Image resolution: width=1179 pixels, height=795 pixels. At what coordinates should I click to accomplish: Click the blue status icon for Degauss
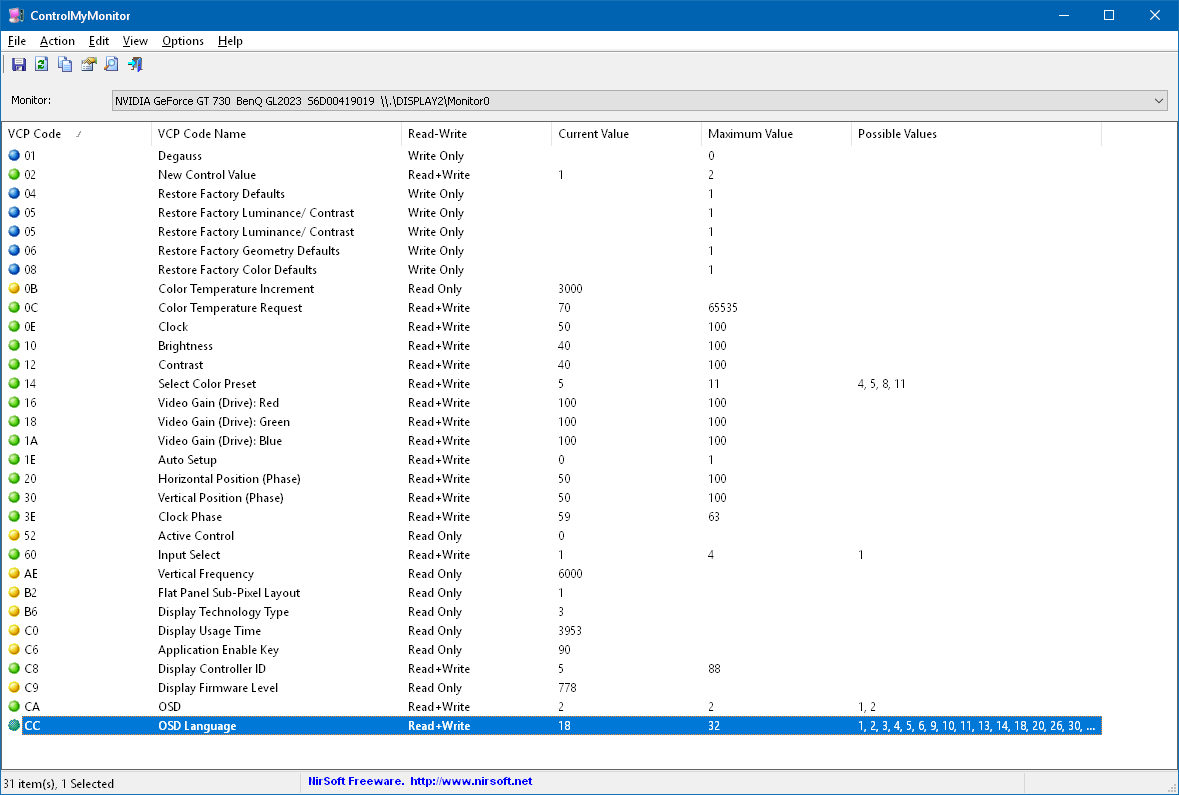click(x=14, y=156)
